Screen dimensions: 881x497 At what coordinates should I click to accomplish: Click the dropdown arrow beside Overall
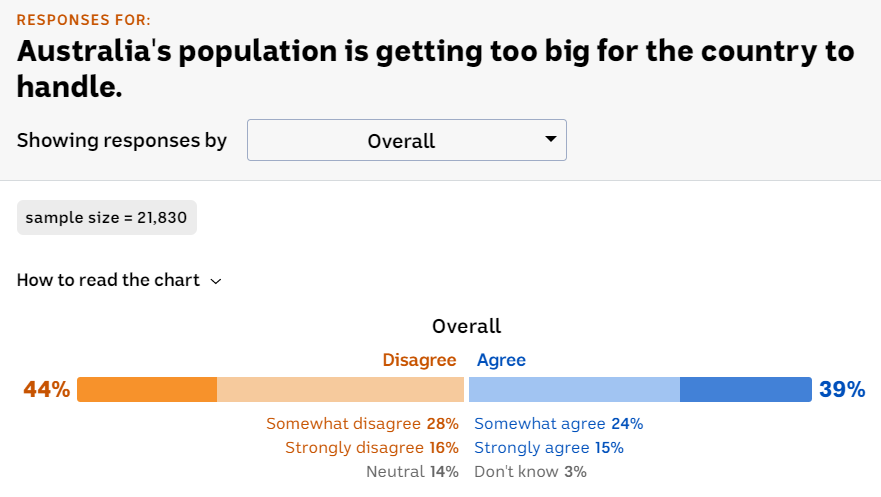550,140
